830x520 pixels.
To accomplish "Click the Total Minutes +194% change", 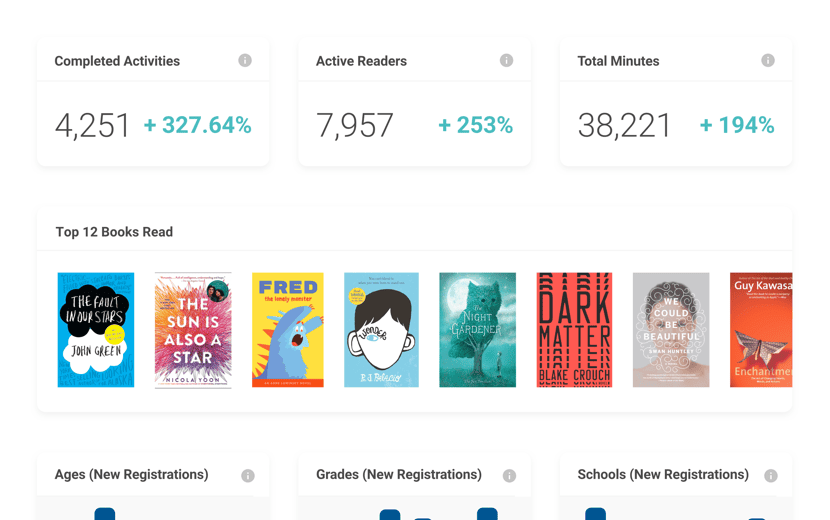I will point(737,125).
